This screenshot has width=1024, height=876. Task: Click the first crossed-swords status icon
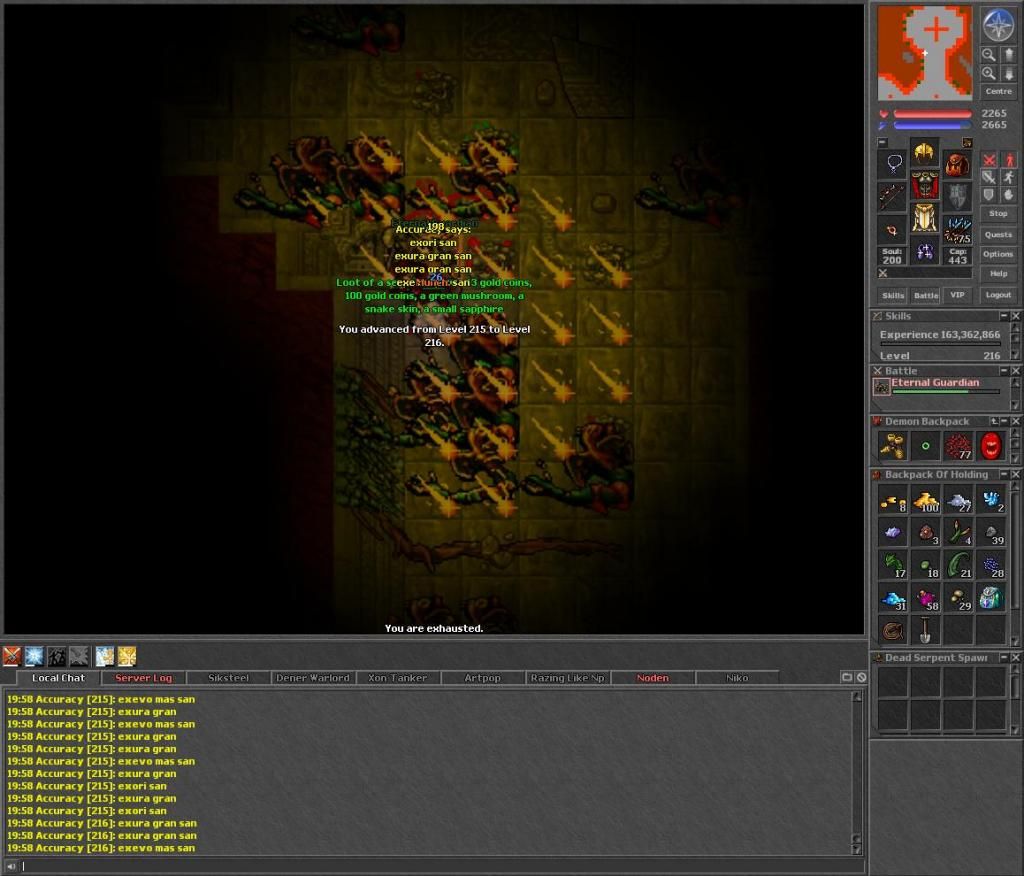point(12,656)
